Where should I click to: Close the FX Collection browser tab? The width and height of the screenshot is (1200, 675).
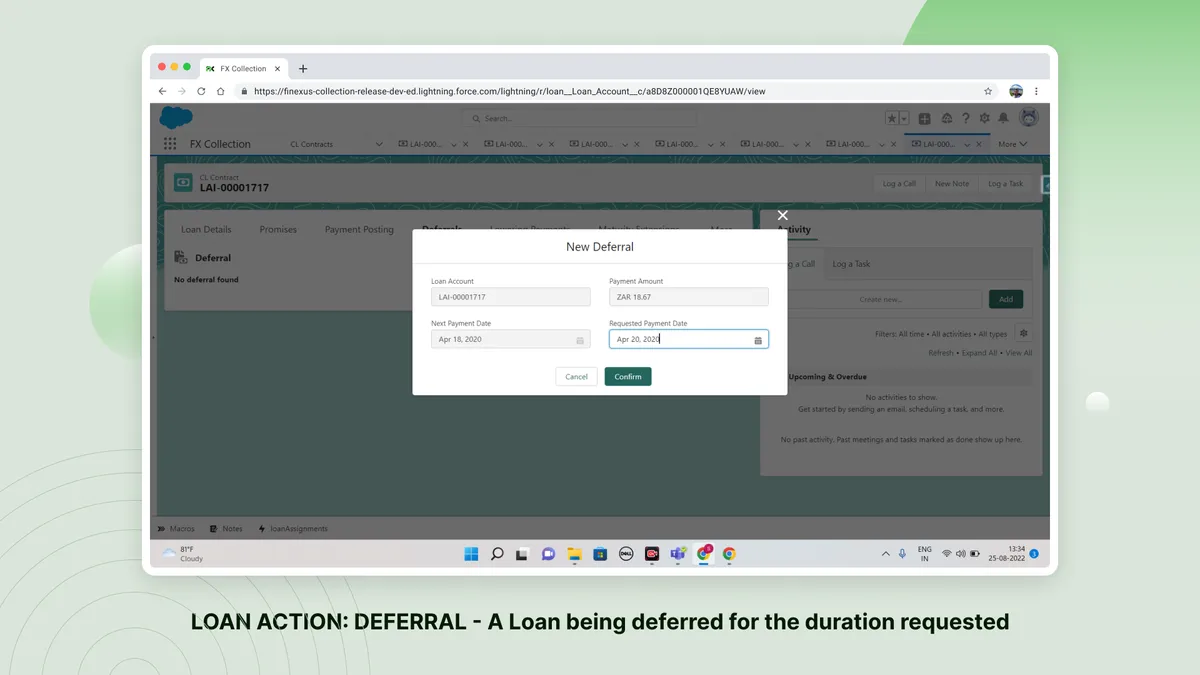coord(278,68)
